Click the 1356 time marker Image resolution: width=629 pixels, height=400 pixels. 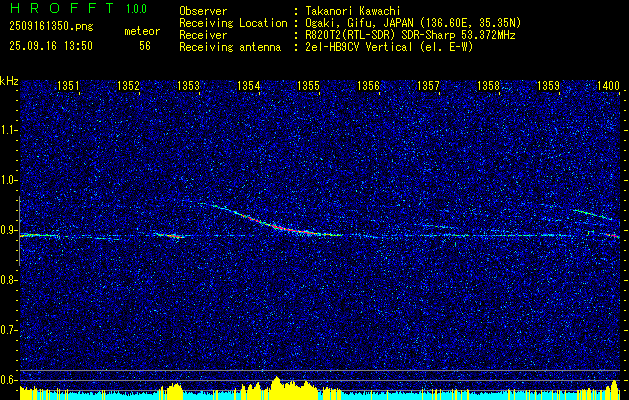[369, 85]
